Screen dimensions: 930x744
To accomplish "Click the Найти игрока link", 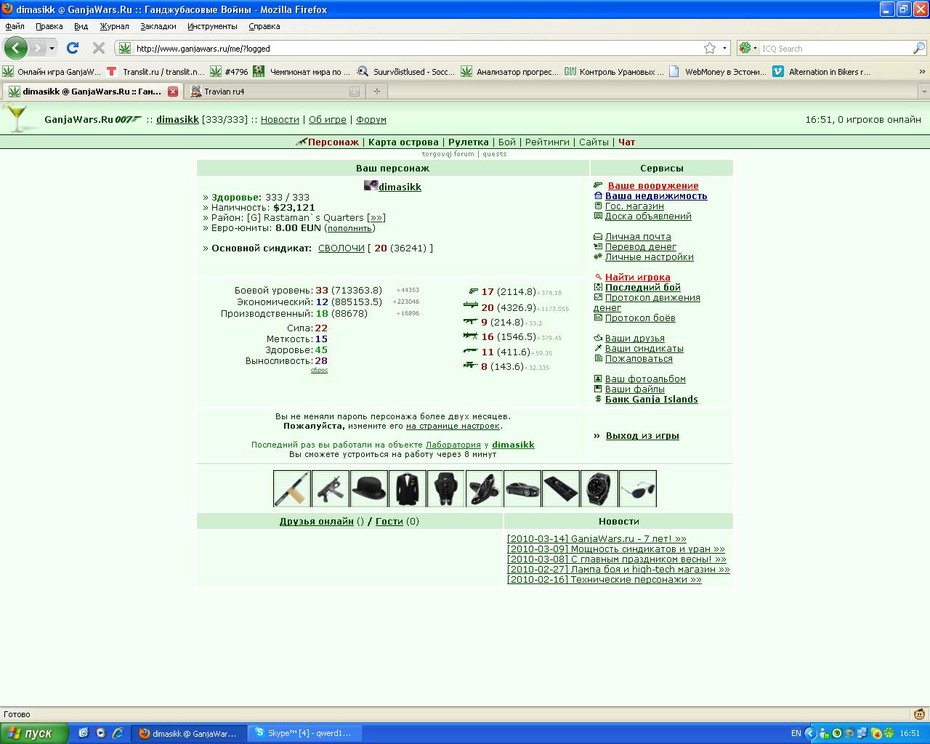I will [x=638, y=277].
